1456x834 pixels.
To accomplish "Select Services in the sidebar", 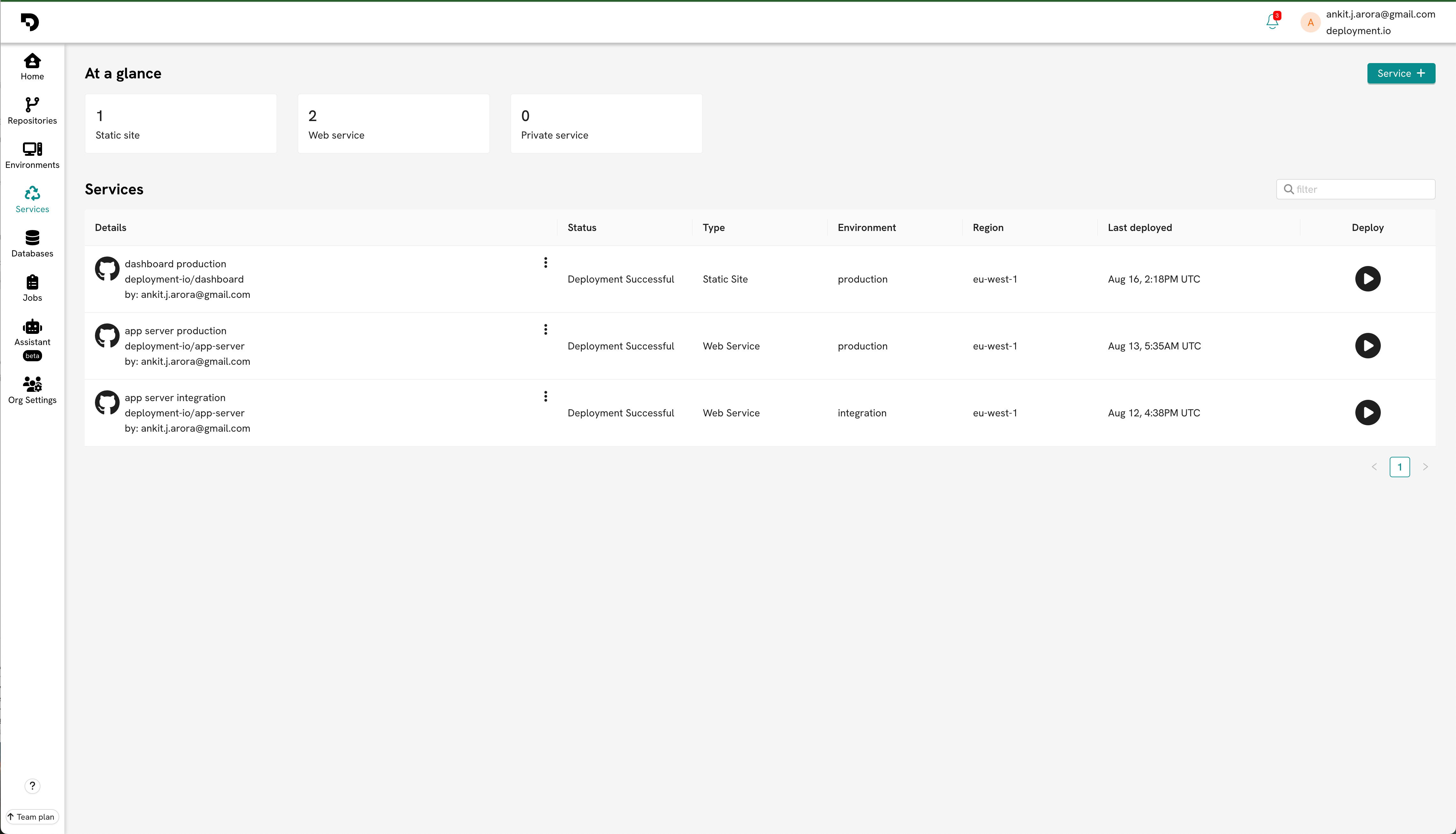I will pyautogui.click(x=32, y=200).
